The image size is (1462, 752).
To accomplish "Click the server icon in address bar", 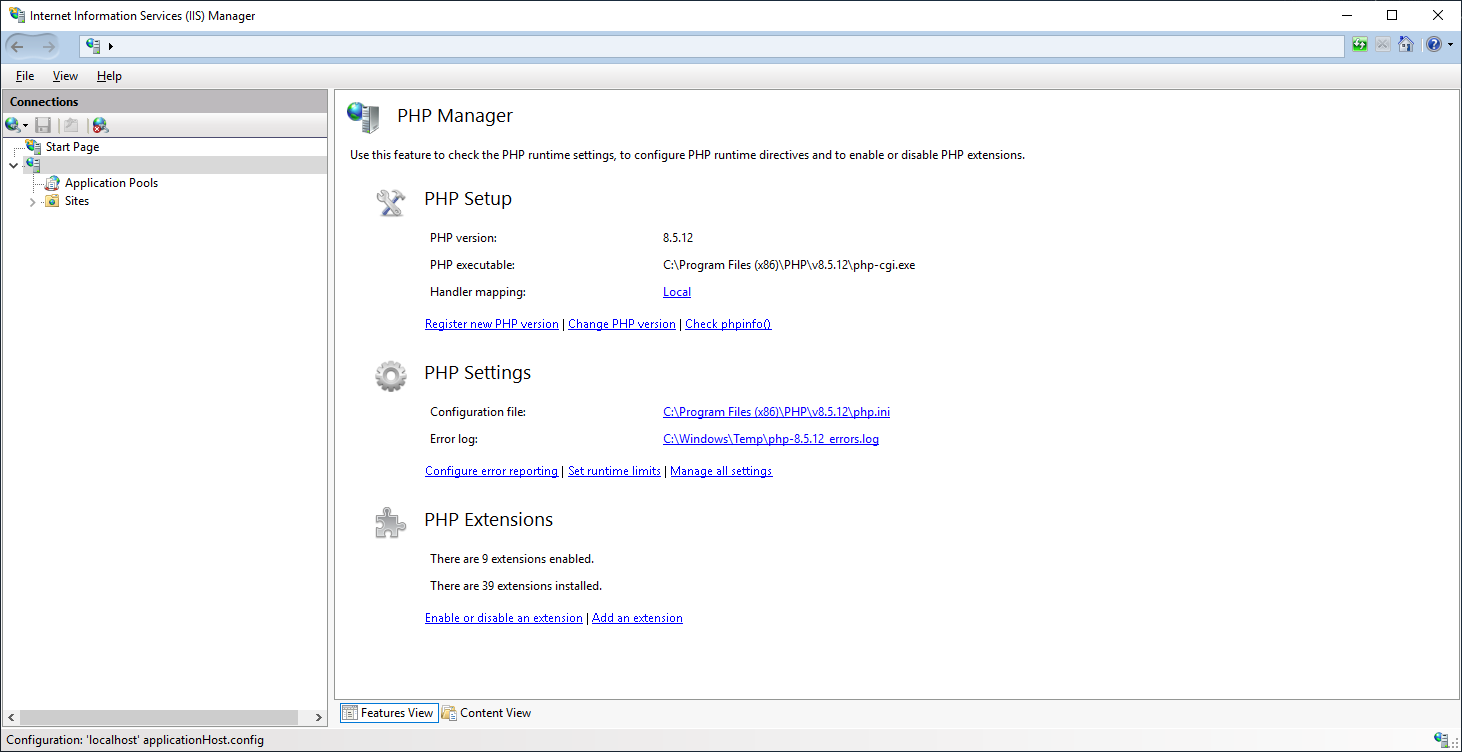I will (x=94, y=46).
